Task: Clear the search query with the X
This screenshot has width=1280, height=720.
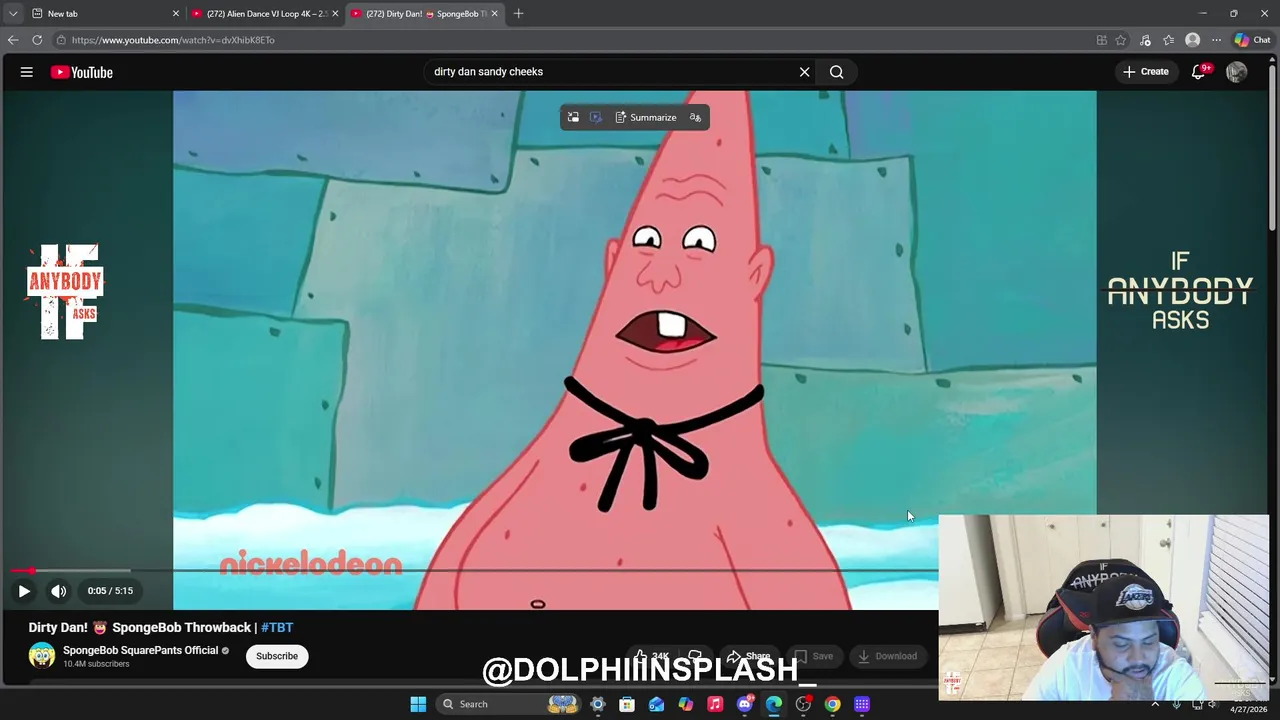Action: click(x=804, y=72)
